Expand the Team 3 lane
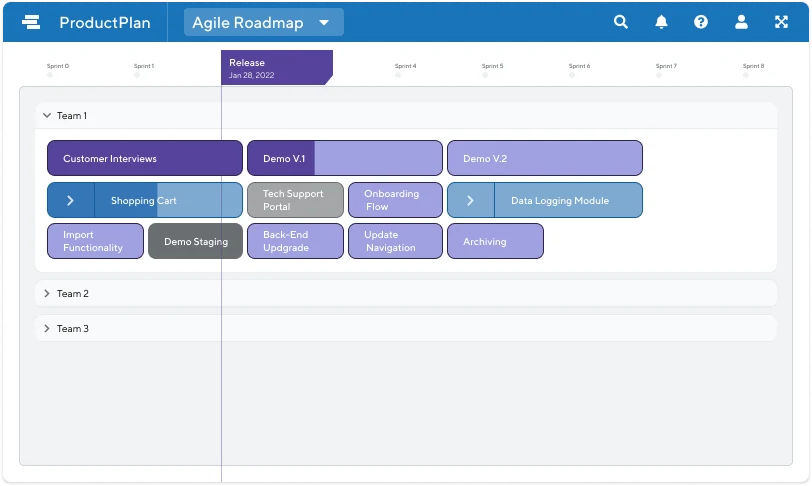 tap(47, 328)
